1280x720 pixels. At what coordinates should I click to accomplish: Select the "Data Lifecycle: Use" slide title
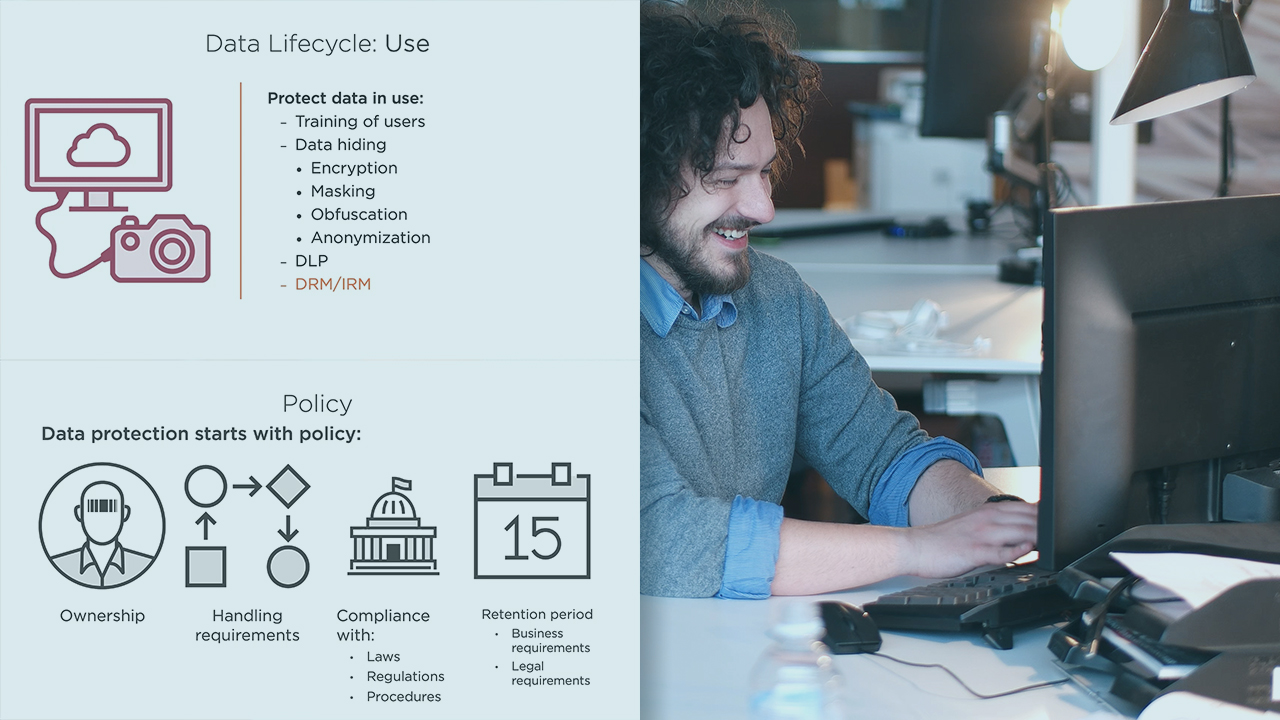317,44
